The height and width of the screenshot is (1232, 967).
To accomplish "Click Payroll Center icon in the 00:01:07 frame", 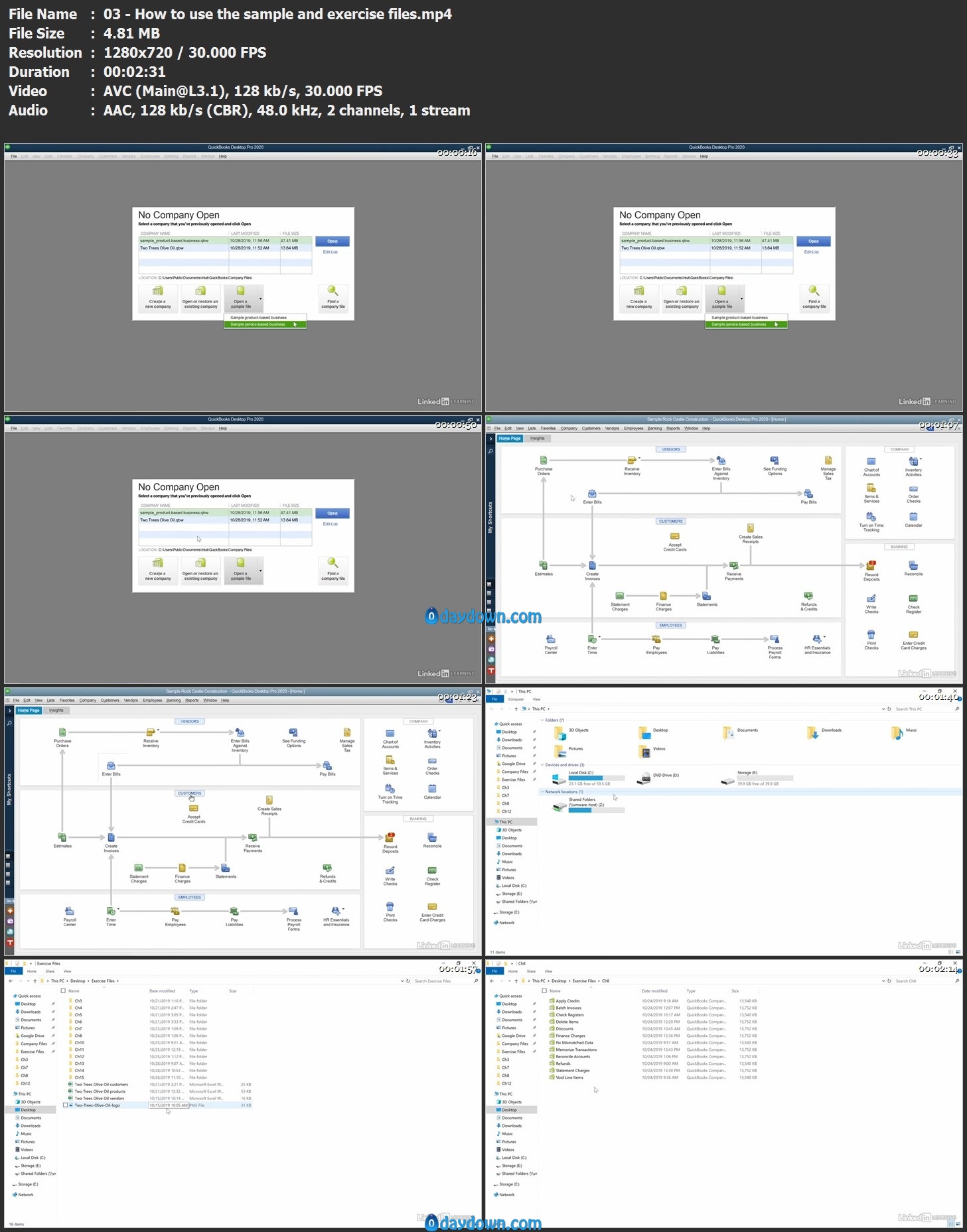I will pyautogui.click(x=551, y=639).
